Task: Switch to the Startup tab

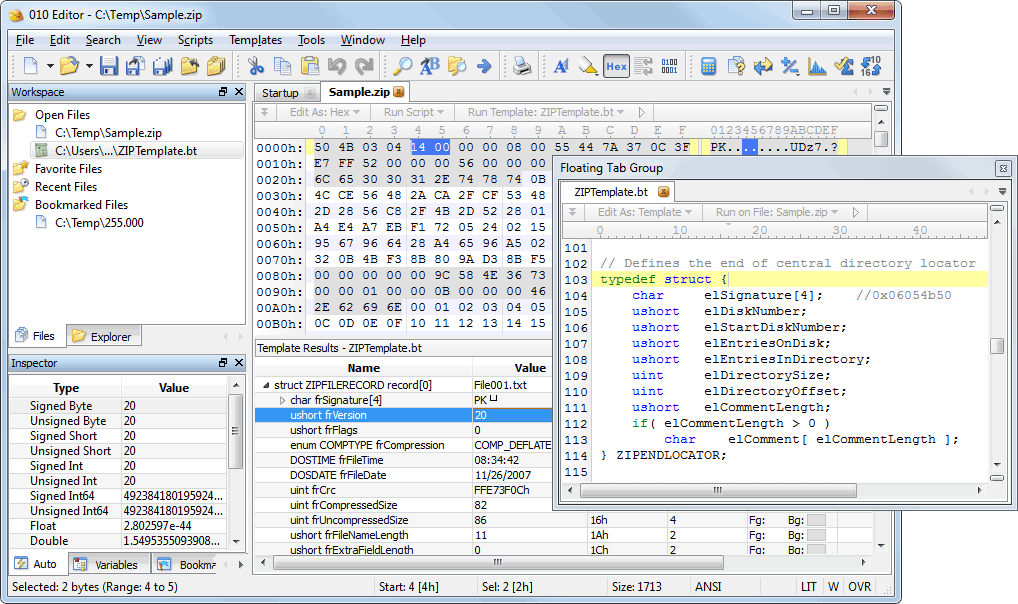Action: pyautogui.click(x=280, y=92)
